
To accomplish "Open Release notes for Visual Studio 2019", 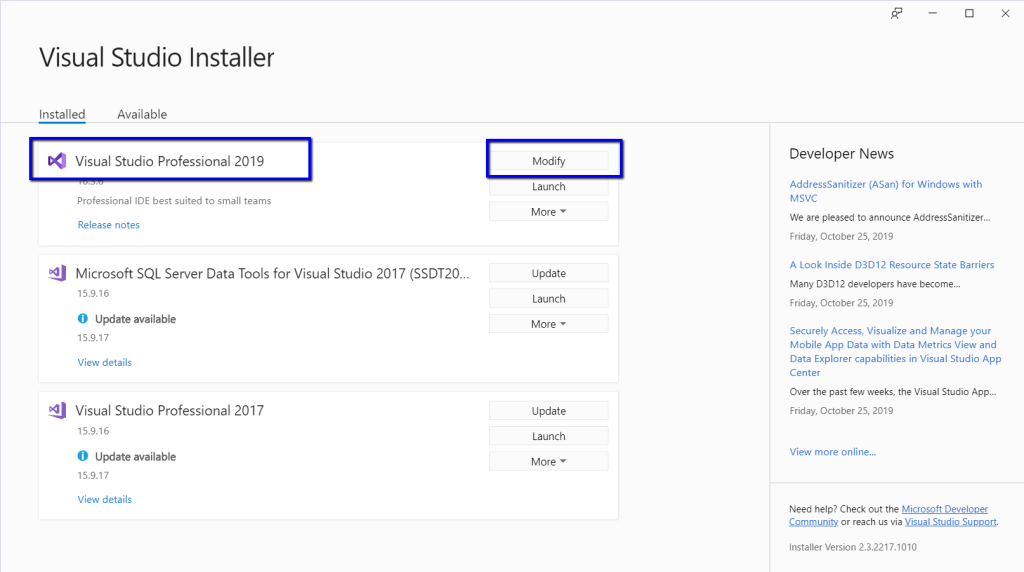I will 109,225.
